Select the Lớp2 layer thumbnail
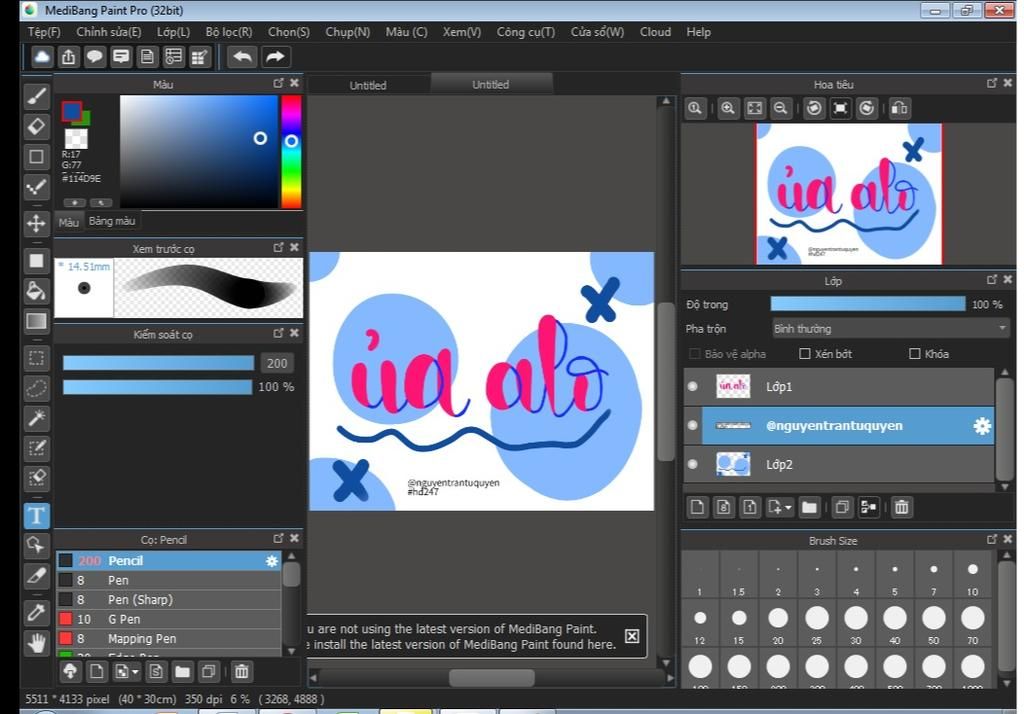Viewport: 1024px width, 714px height. 733,464
